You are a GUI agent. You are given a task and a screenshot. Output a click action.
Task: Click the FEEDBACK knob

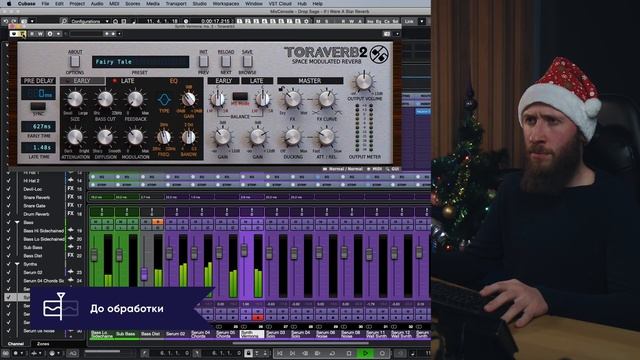coord(135,99)
